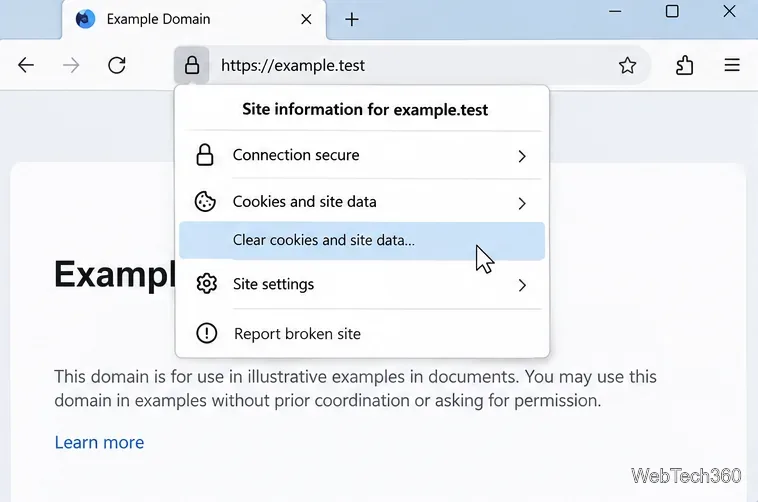Click the Example Domain tab favicon
This screenshot has height=502, width=758.
click(85, 19)
